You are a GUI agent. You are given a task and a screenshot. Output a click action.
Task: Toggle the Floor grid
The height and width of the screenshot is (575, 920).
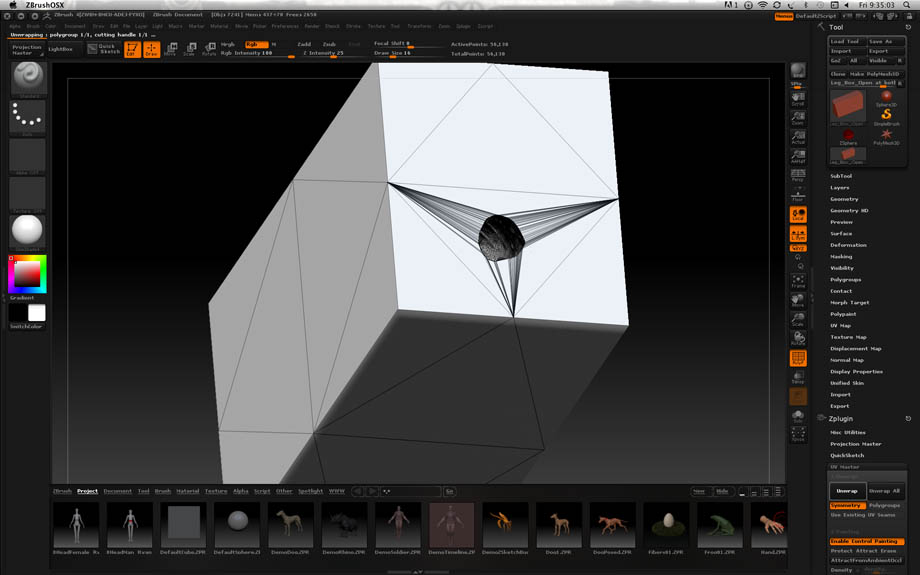798,194
